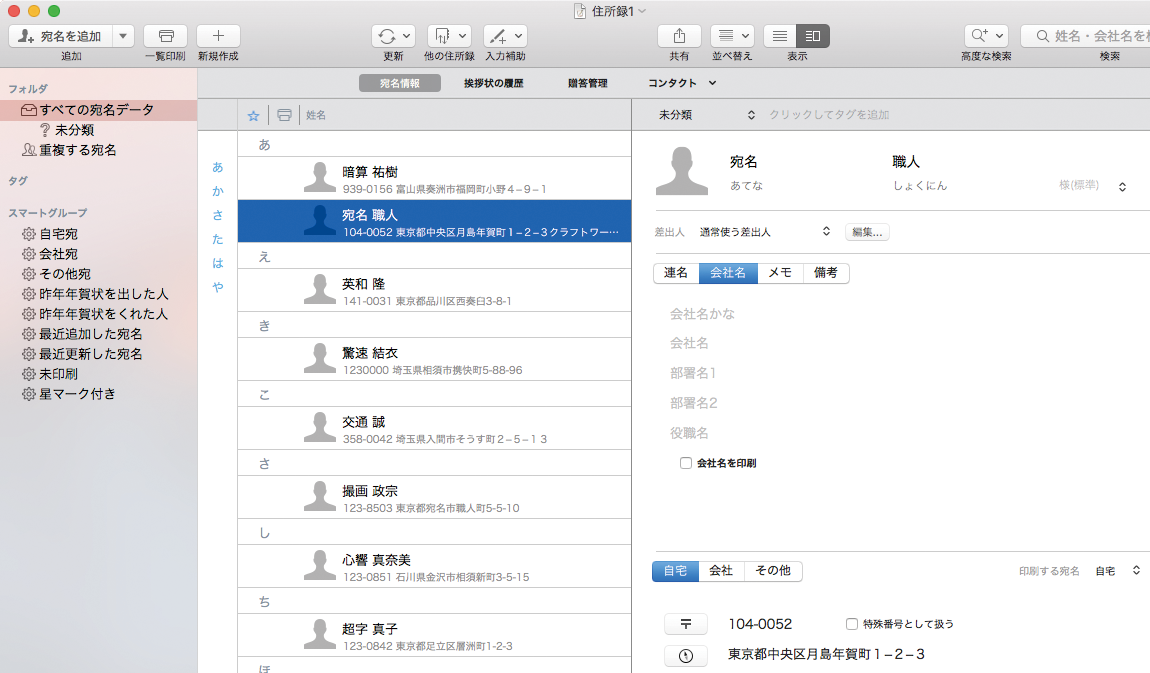Click the large contact photo placeholder

(682, 171)
